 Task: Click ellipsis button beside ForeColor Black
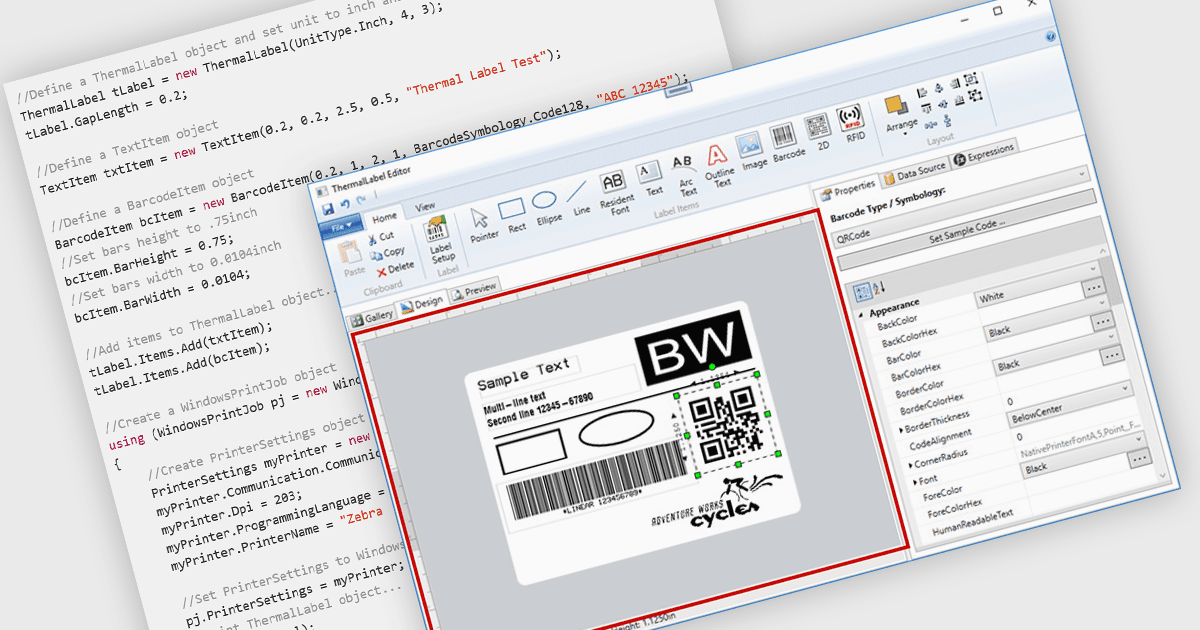pos(1138,457)
